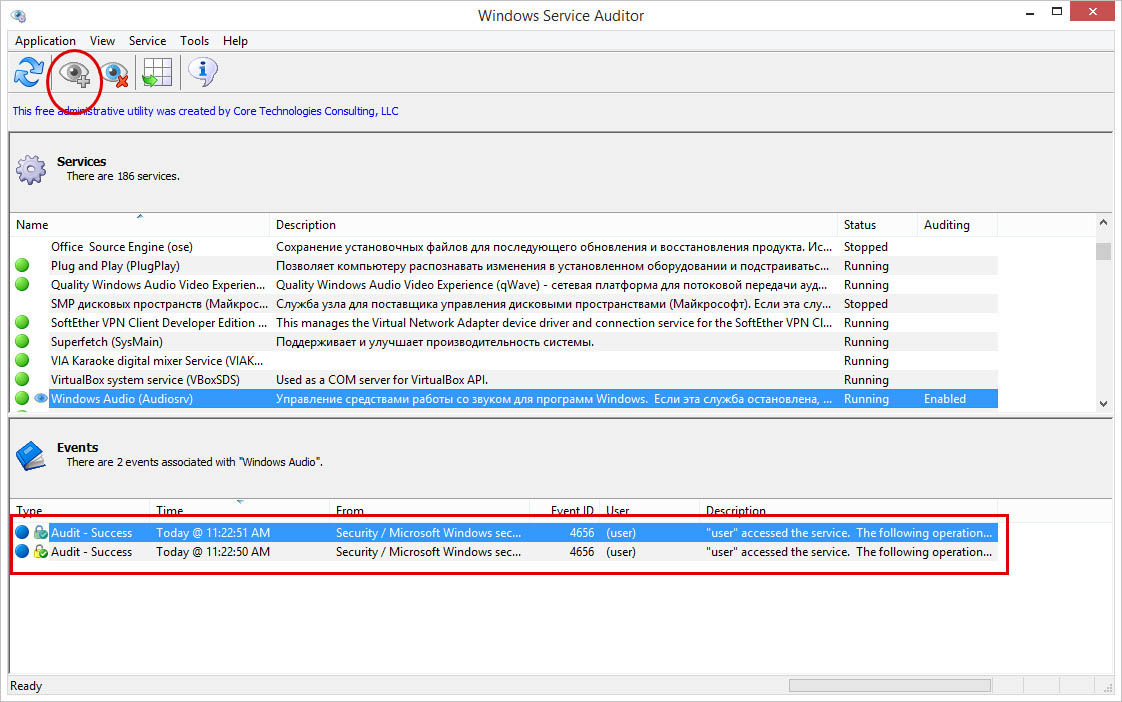
Task: Click the green status dot for Plug and Play
Action: point(22,265)
